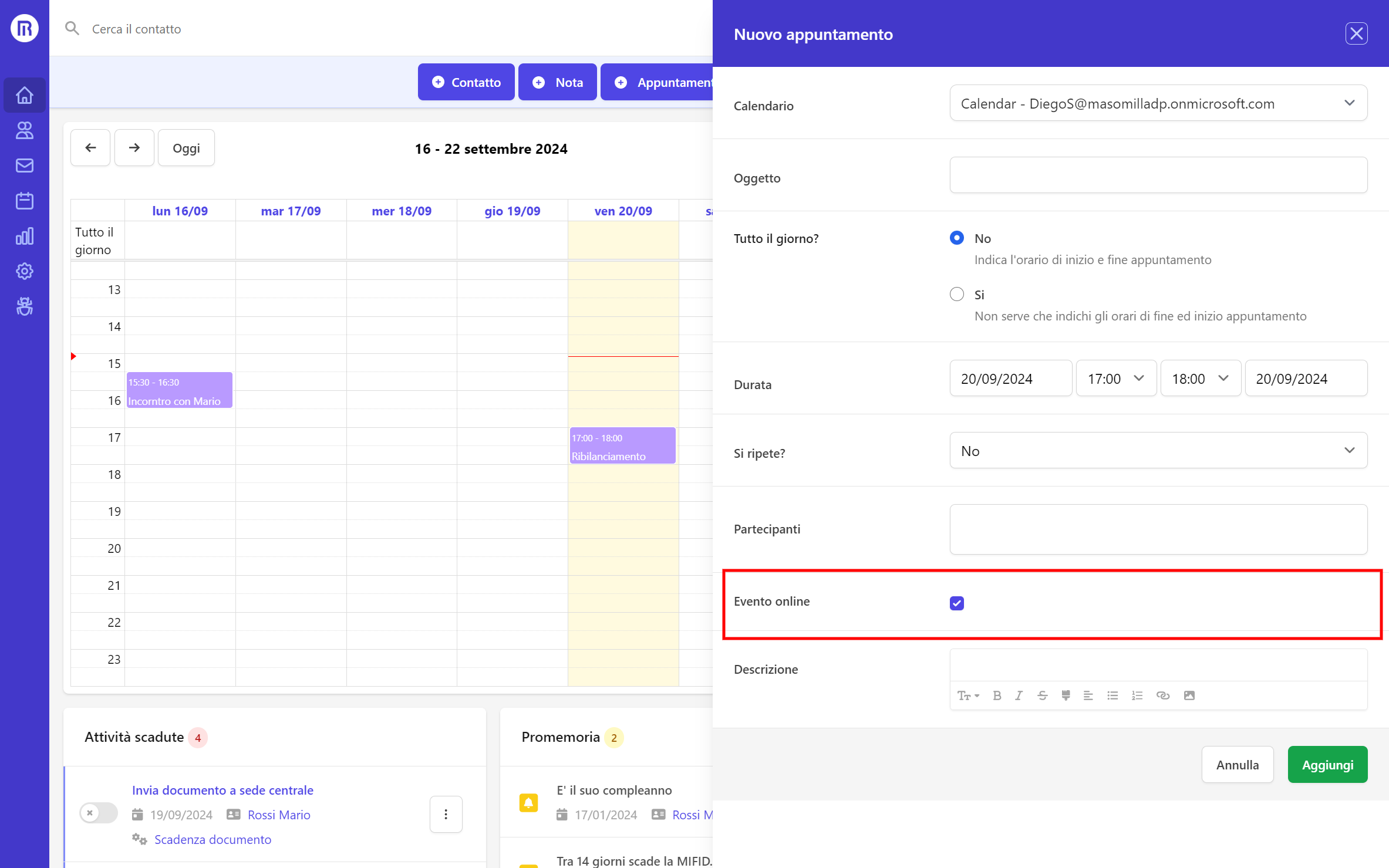Image resolution: width=1389 pixels, height=868 pixels.
Task: Insert image in description toolbar
Action: coord(1189,695)
